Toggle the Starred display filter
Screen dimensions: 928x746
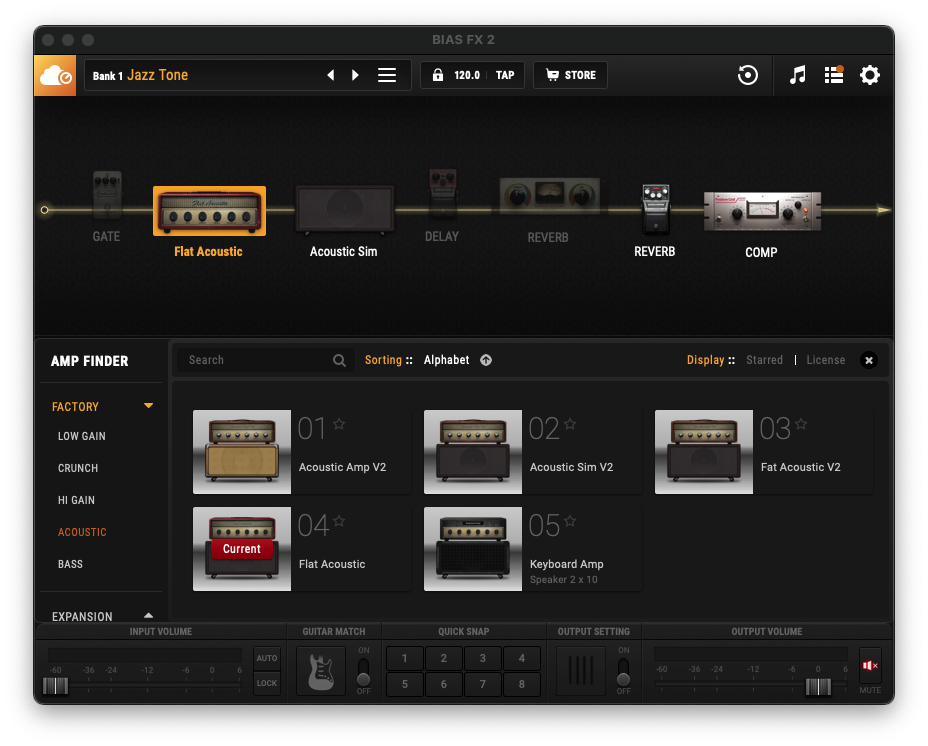764,360
